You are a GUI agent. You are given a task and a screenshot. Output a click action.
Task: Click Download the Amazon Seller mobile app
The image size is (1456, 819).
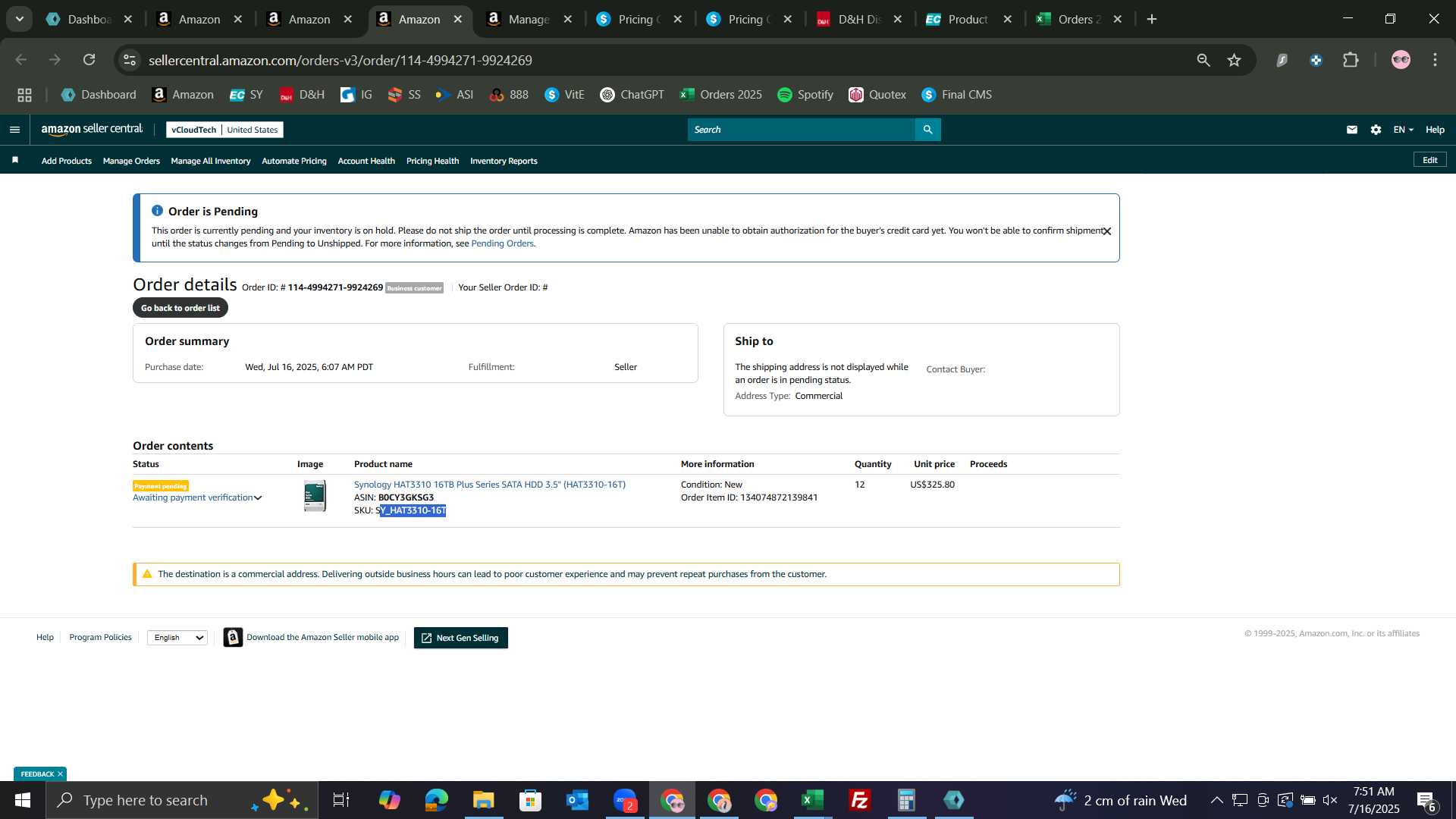click(322, 637)
